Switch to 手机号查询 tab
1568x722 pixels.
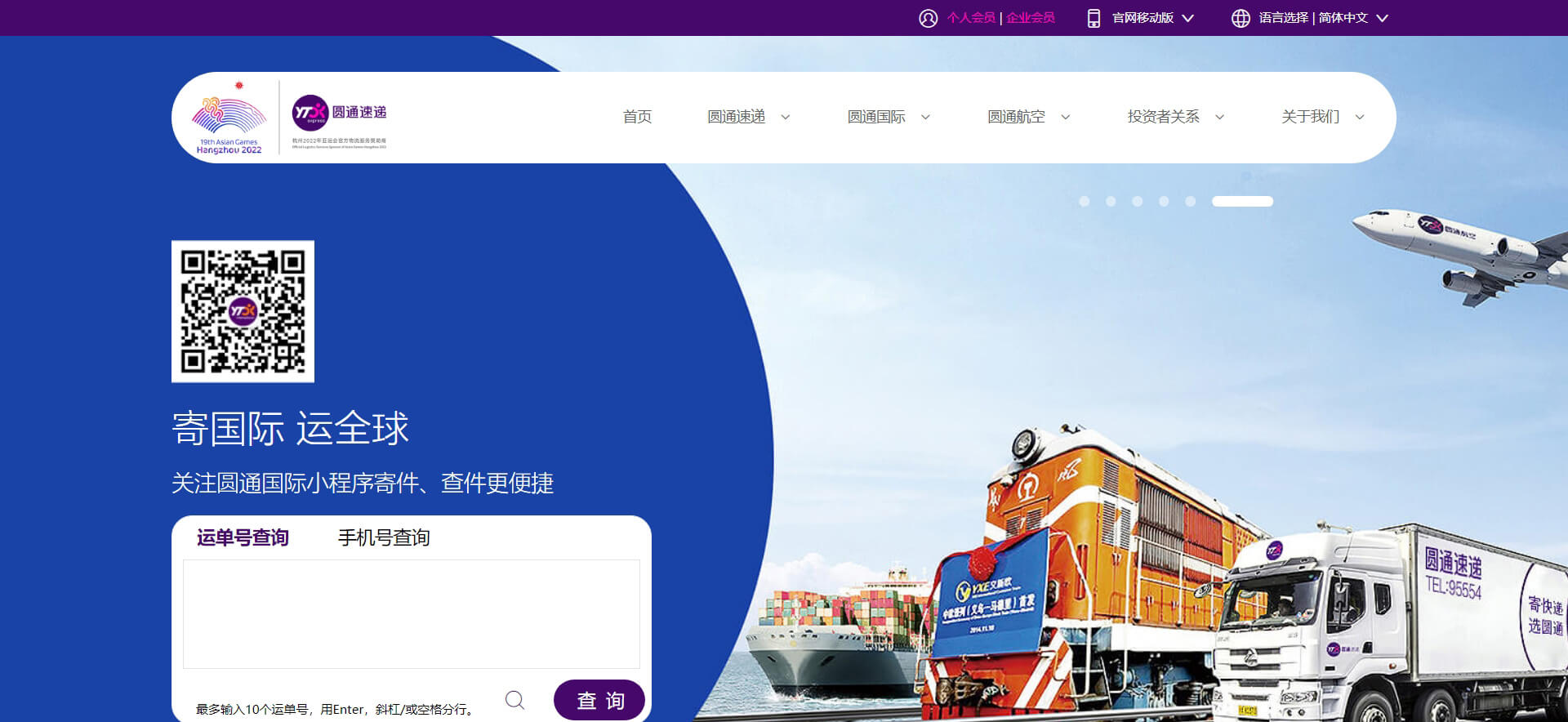pyautogui.click(x=384, y=537)
